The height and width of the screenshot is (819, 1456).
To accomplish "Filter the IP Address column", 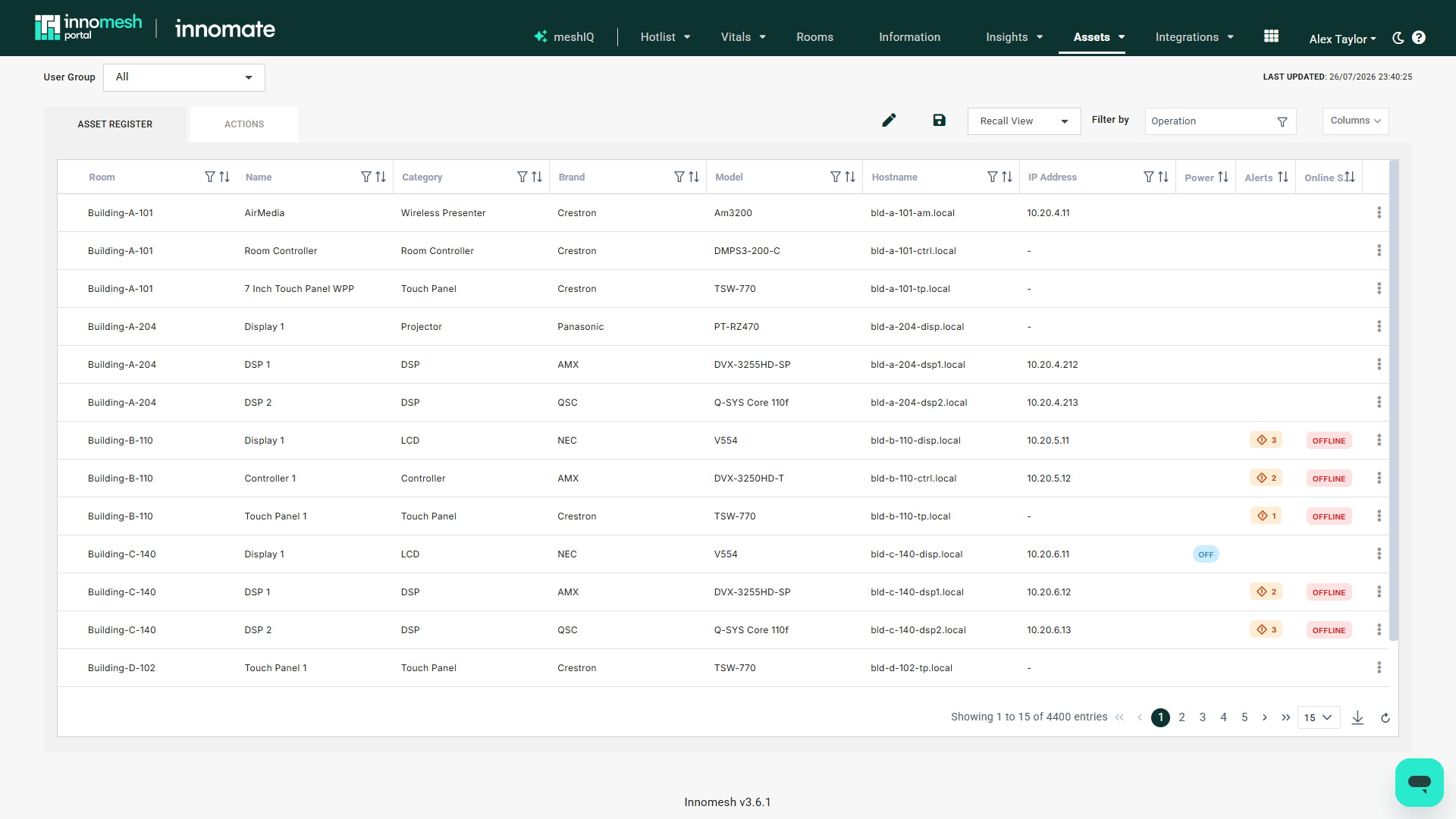I will click(1149, 177).
